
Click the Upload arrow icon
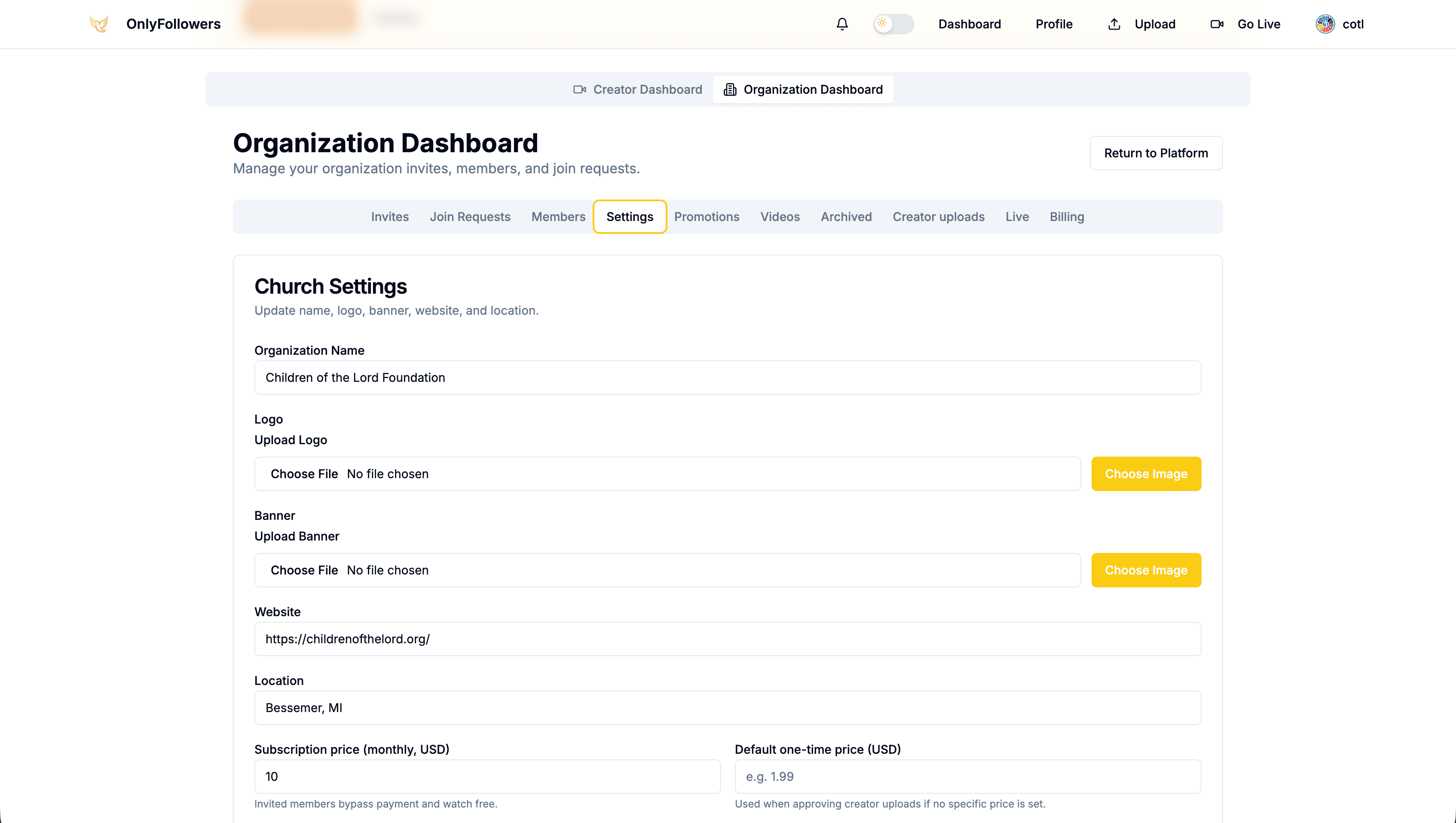(x=1113, y=24)
